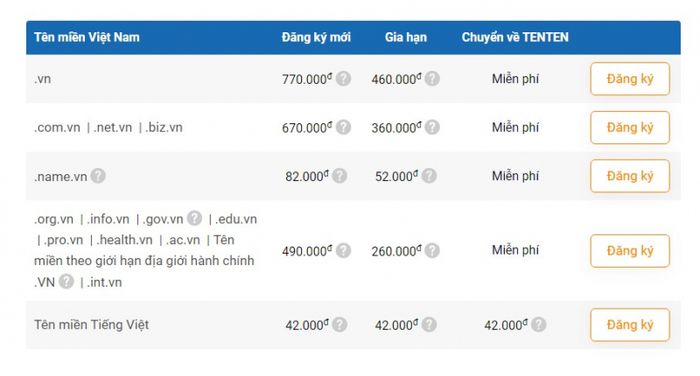This screenshot has width=700, height=376.
Task: Register the .name.vn domain with Đăng ký
Action: [x=630, y=176]
